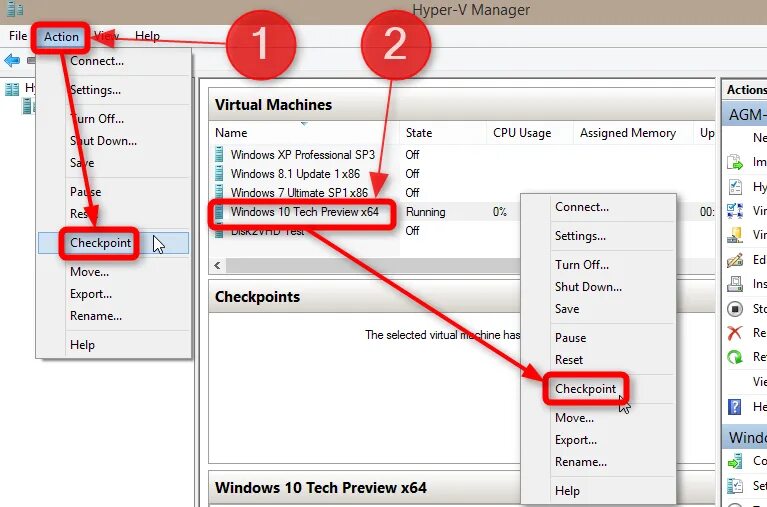The image size is (767, 507).
Task: Select Hyper-V Manager root node icon in tree
Action: click(12, 89)
